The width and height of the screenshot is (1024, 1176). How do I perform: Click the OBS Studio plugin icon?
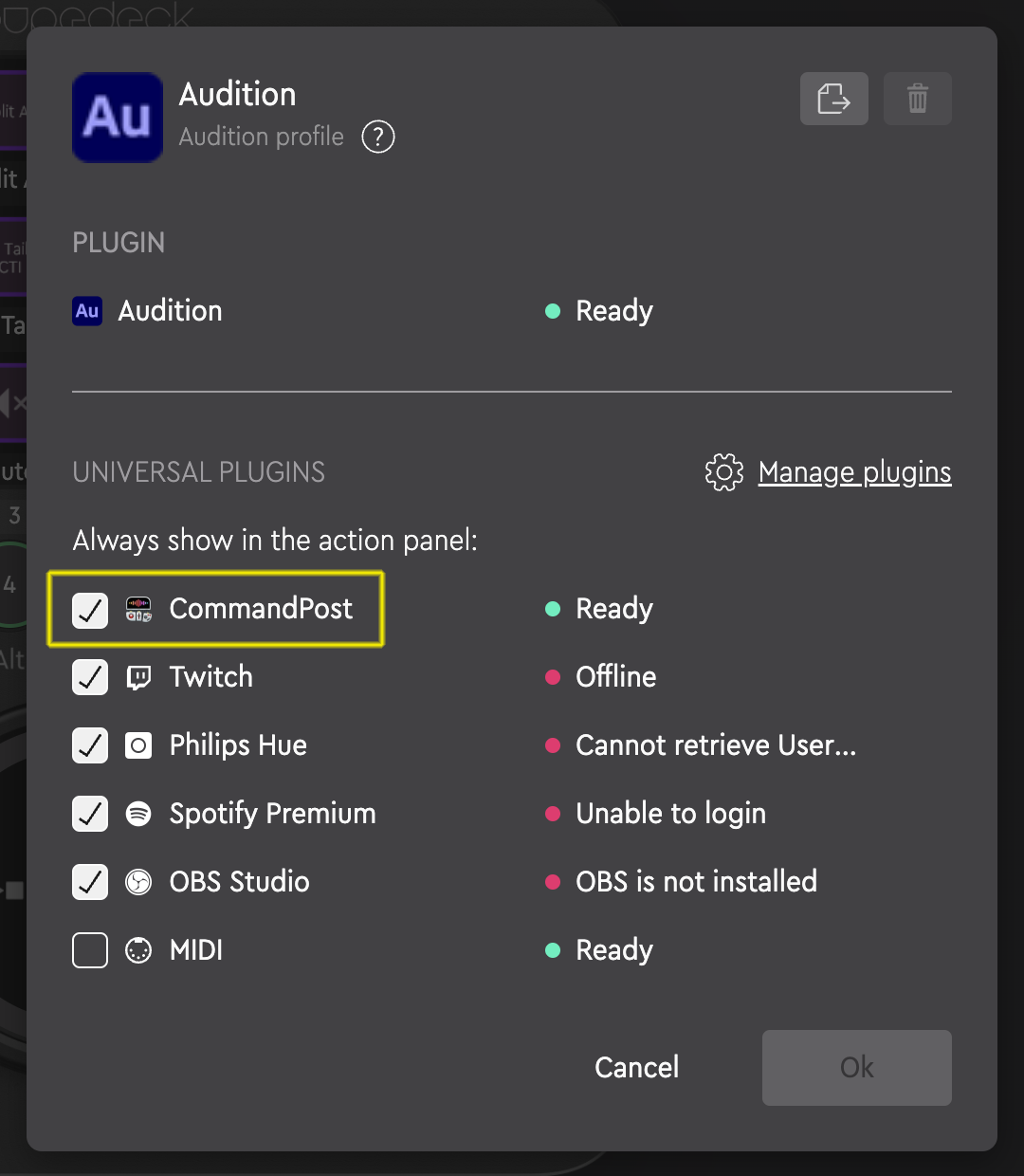pos(138,882)
